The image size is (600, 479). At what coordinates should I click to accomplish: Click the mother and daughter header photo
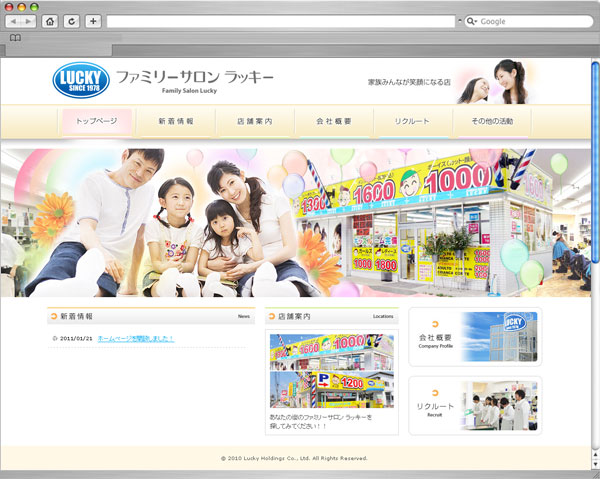coord(494,81)
